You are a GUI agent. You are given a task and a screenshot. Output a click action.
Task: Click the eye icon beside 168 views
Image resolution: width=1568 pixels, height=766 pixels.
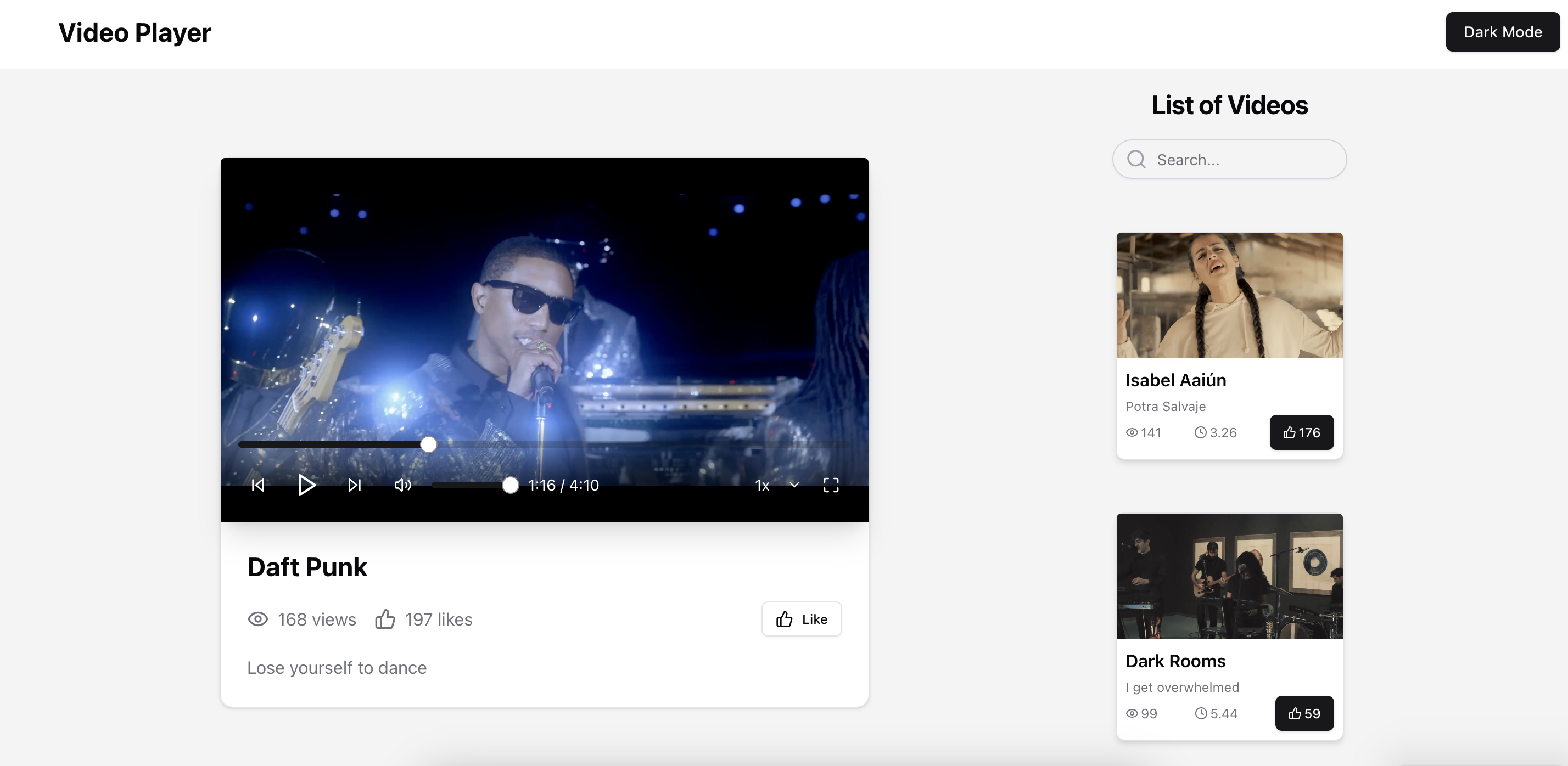(257, 619)
